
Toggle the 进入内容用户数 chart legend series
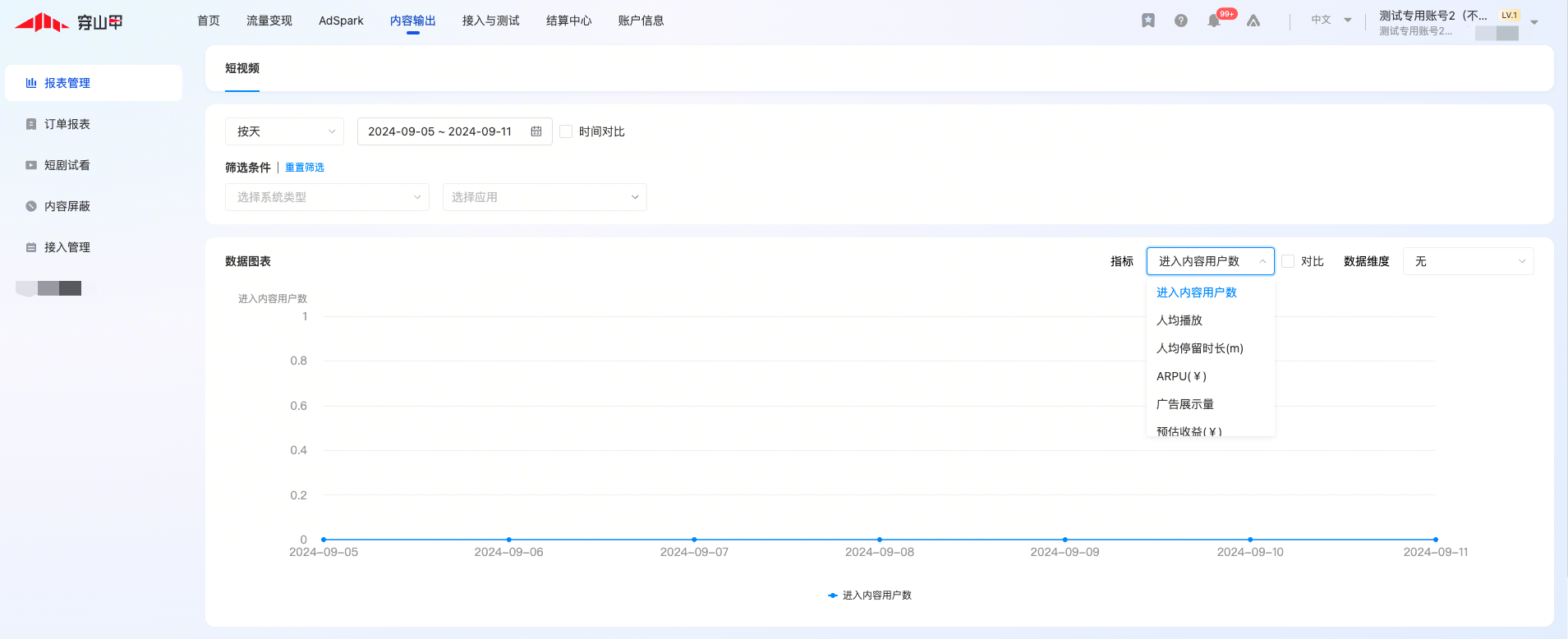tap(870, 595)
